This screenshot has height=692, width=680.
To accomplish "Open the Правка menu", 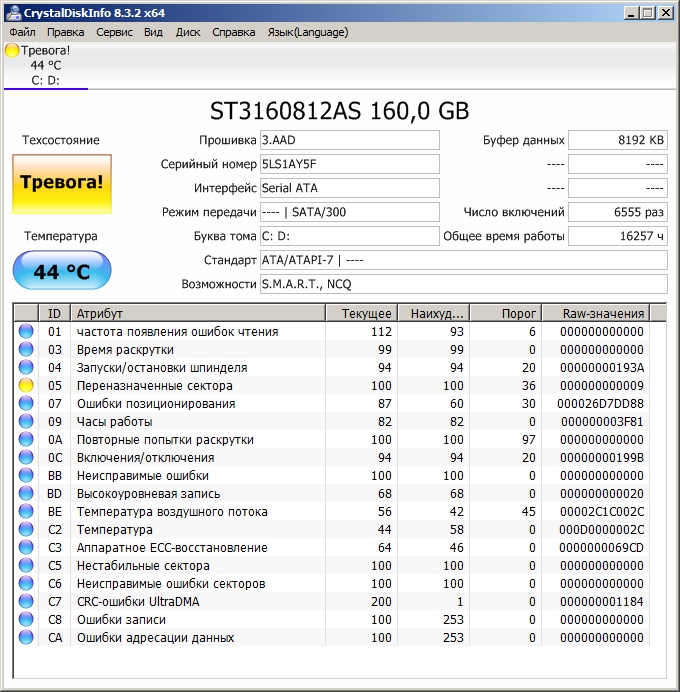I will click(x=65, y=32).
